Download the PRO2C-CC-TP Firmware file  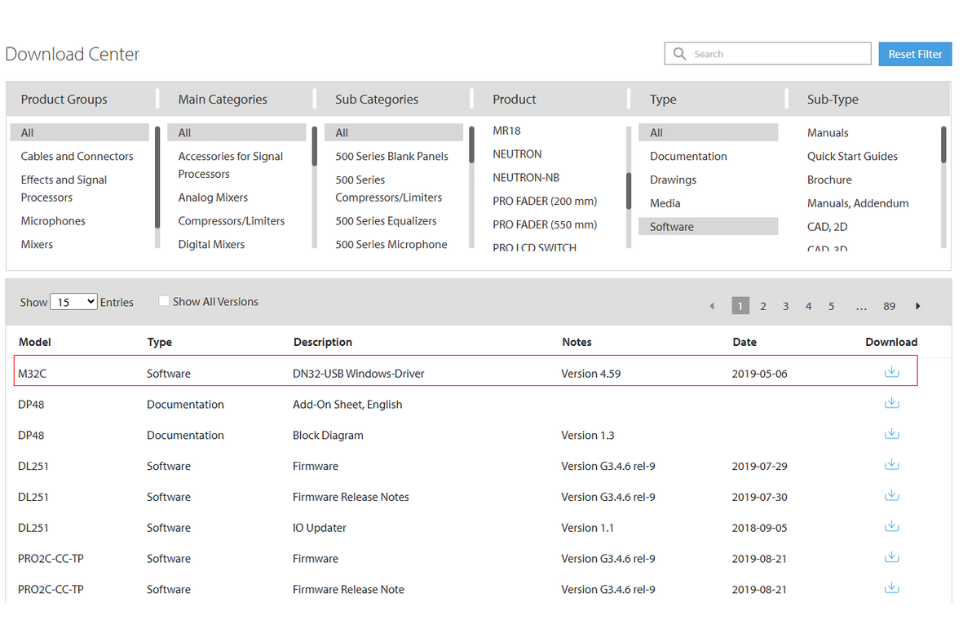(x=891, y=558)
